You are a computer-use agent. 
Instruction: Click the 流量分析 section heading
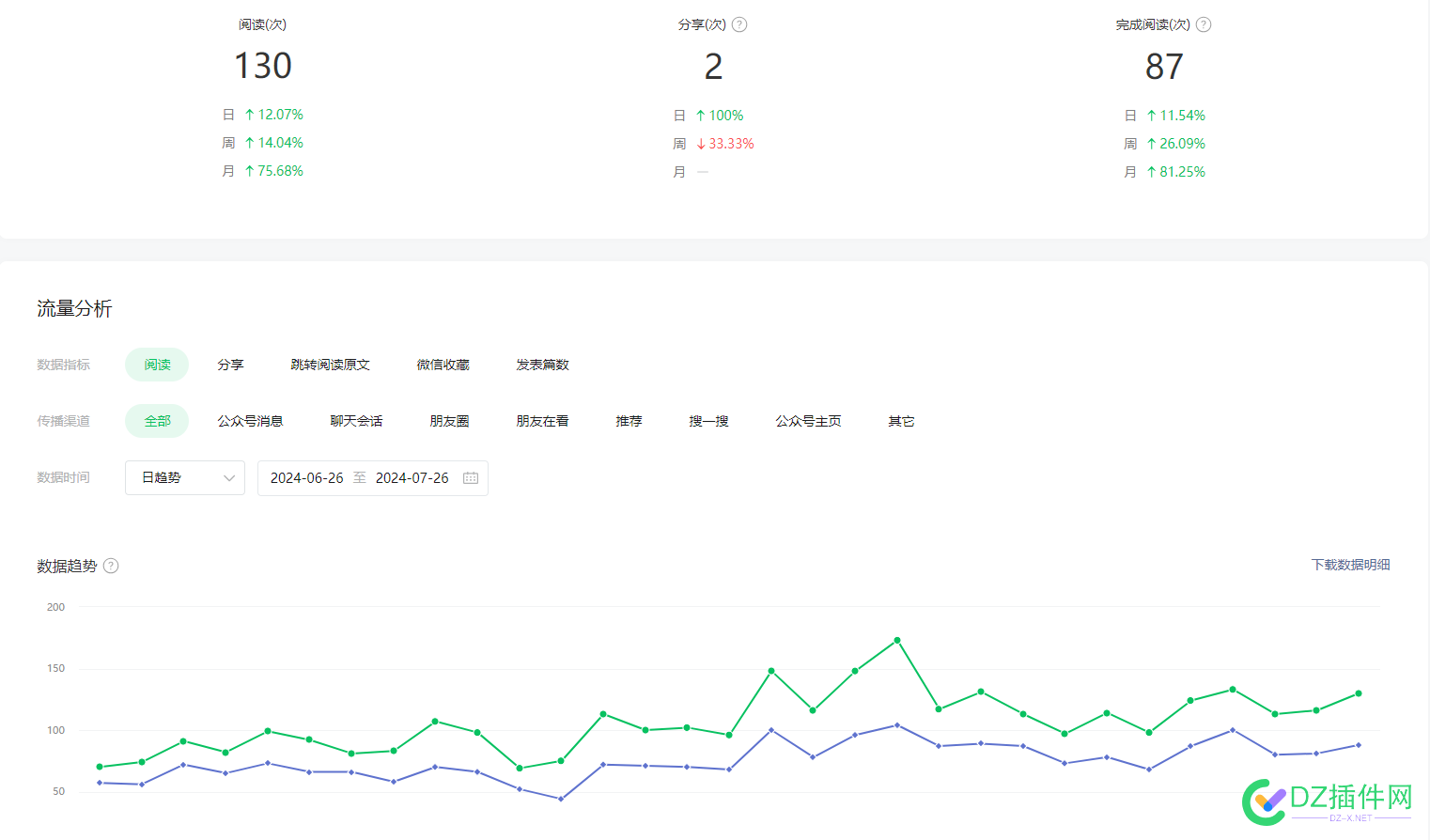click(x=74, y=308)
